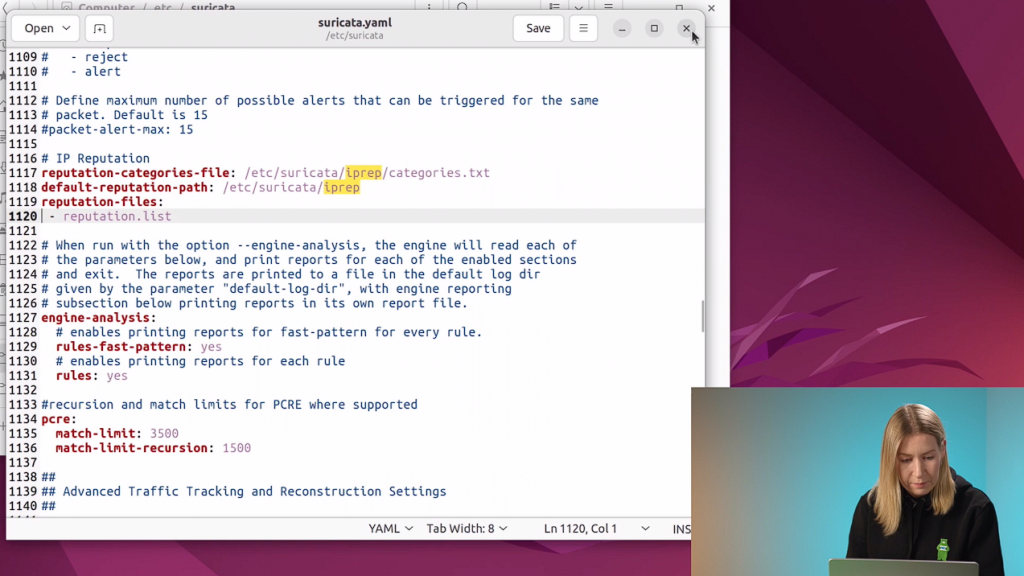Click the 'categories.txt' path segment

point(439,173)
